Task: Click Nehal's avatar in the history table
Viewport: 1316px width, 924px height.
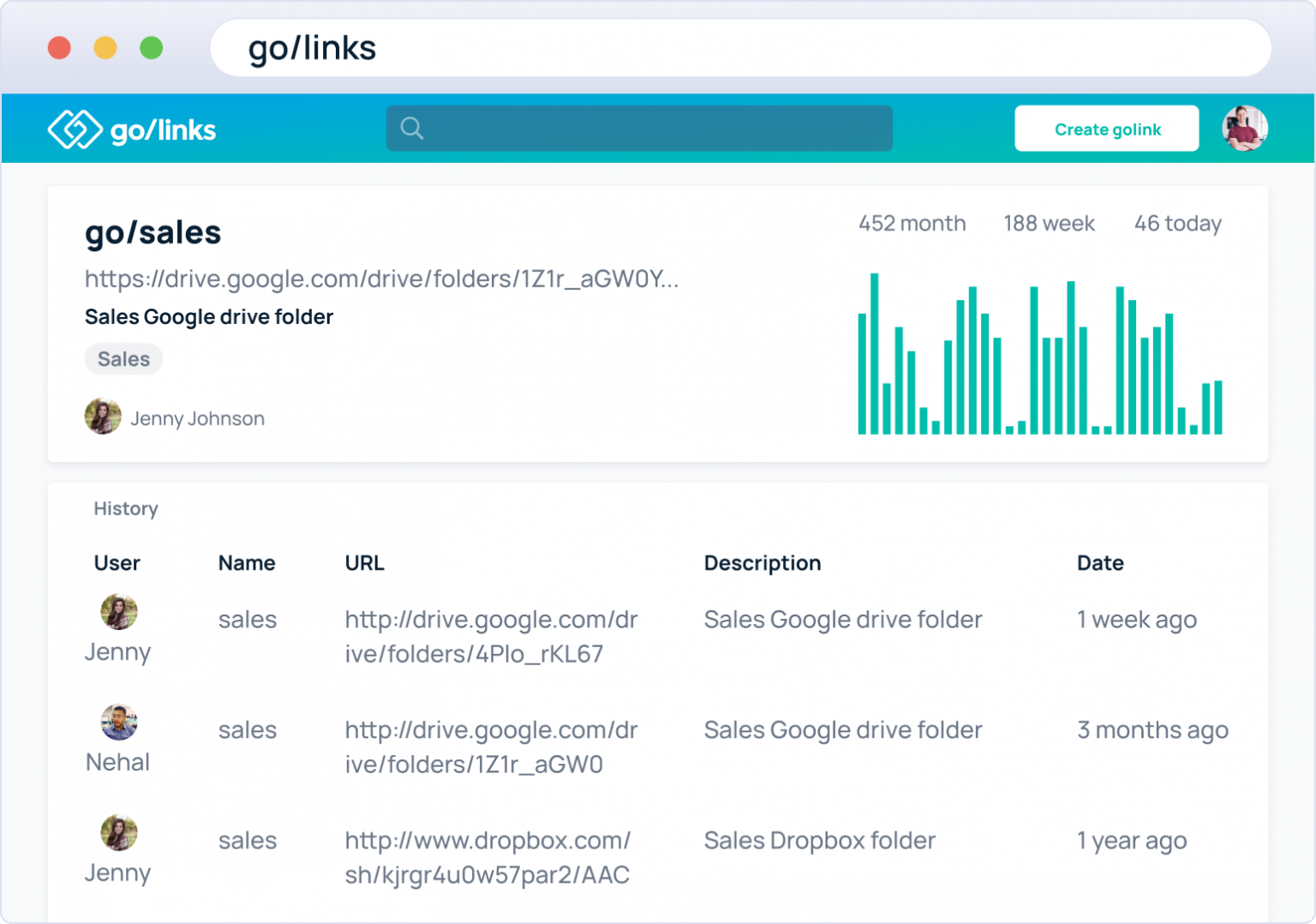Action: coord(118,721)
